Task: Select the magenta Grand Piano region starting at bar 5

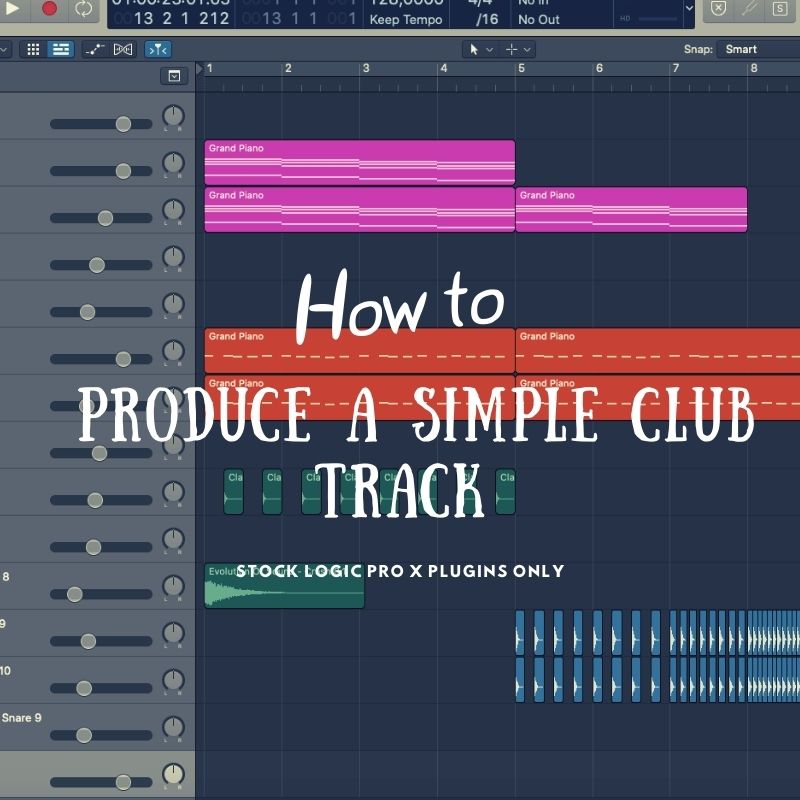Action: 631,210
